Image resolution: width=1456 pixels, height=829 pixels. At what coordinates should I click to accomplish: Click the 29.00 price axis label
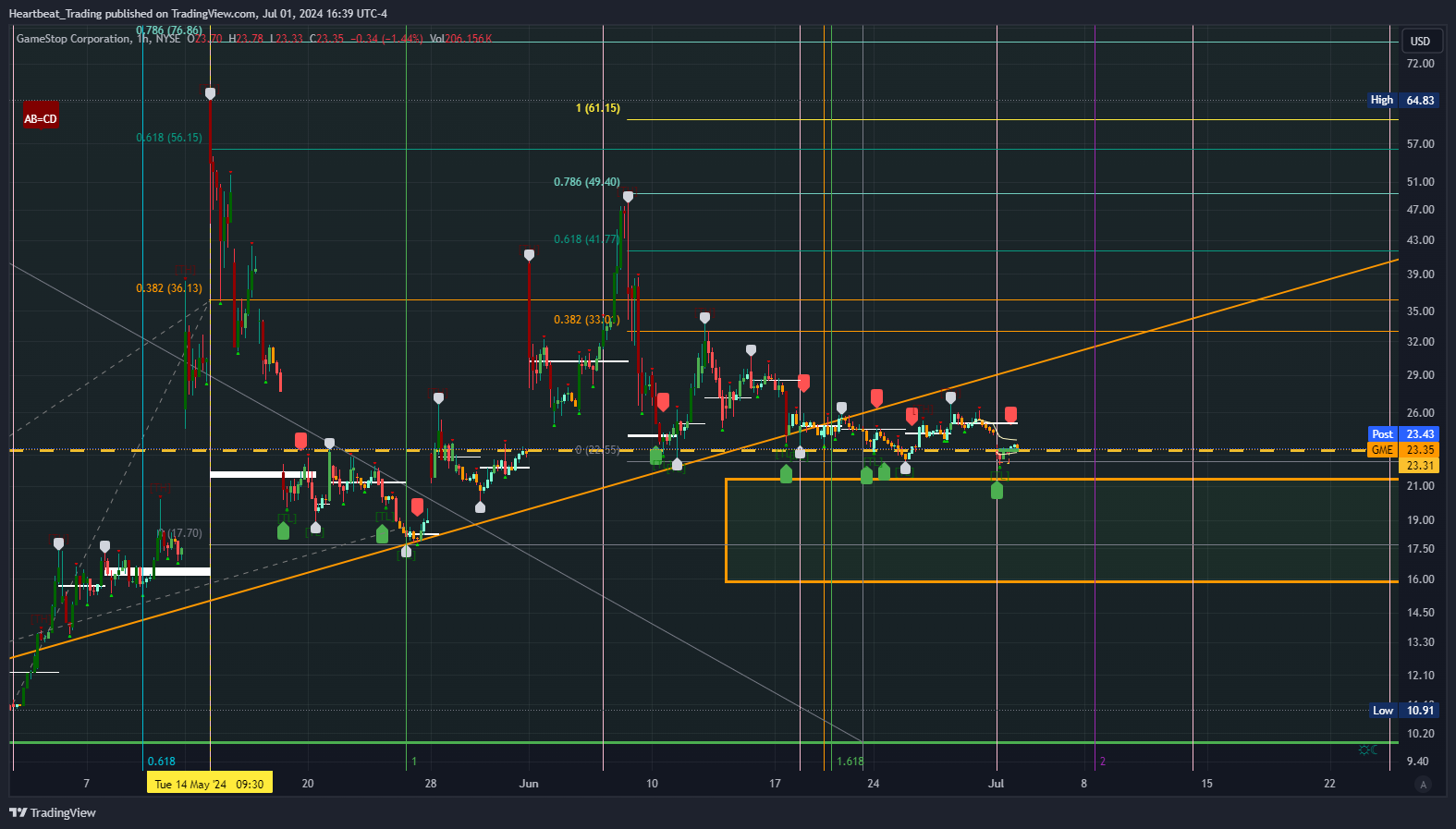1420,375
